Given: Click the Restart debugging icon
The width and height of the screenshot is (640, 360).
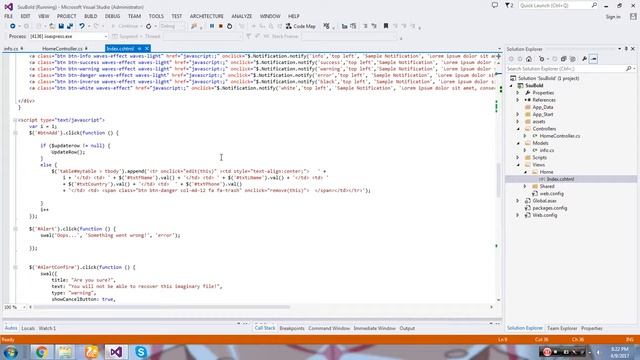Looking at the screenshot, I should click(229, 26).
